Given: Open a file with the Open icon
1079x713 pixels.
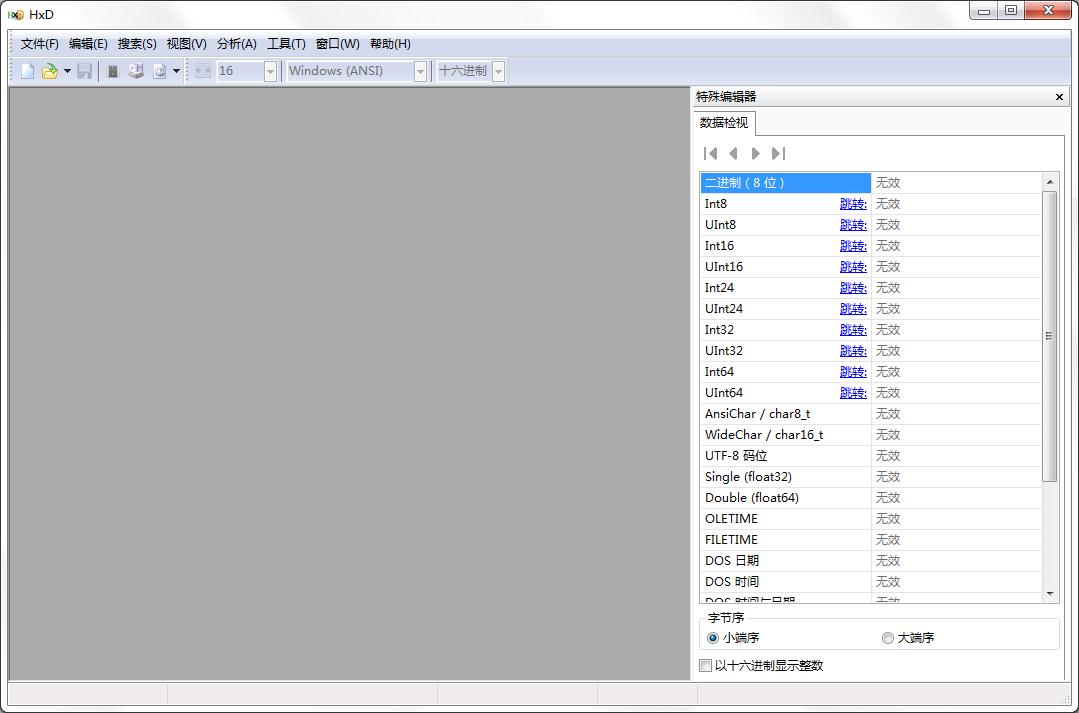Looking at the screenshot, I should [50, 70].
